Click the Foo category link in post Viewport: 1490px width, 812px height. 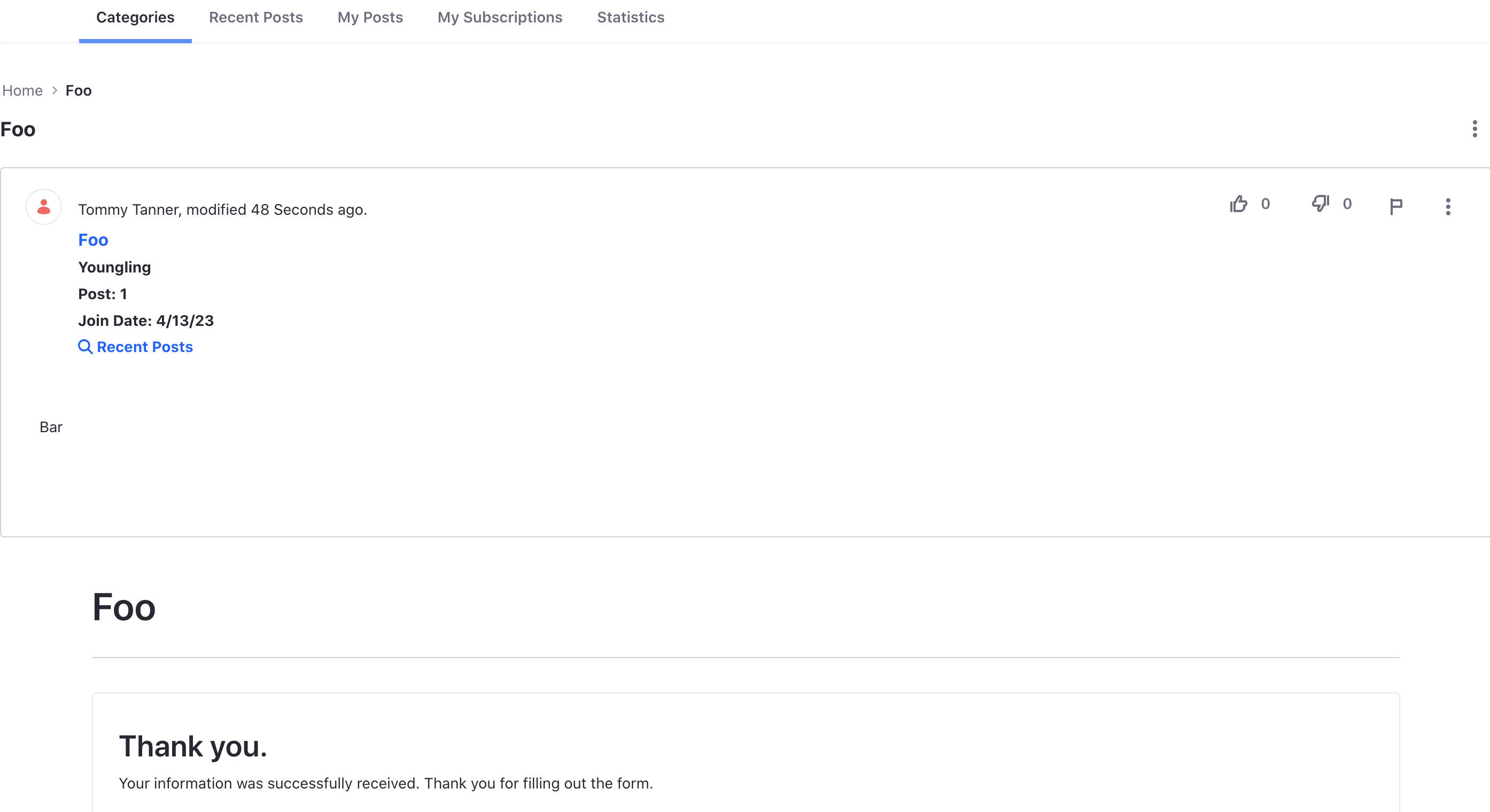(93, 240)
